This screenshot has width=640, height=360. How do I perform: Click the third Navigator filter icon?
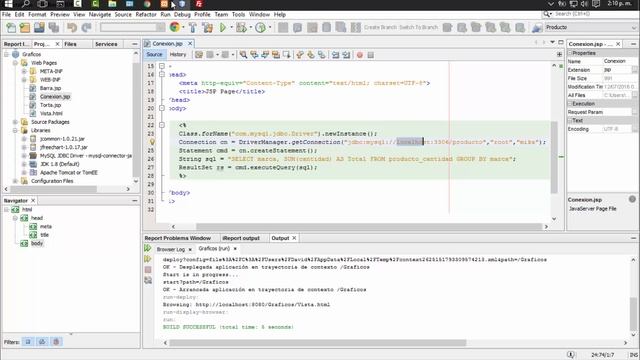point(56,342)
